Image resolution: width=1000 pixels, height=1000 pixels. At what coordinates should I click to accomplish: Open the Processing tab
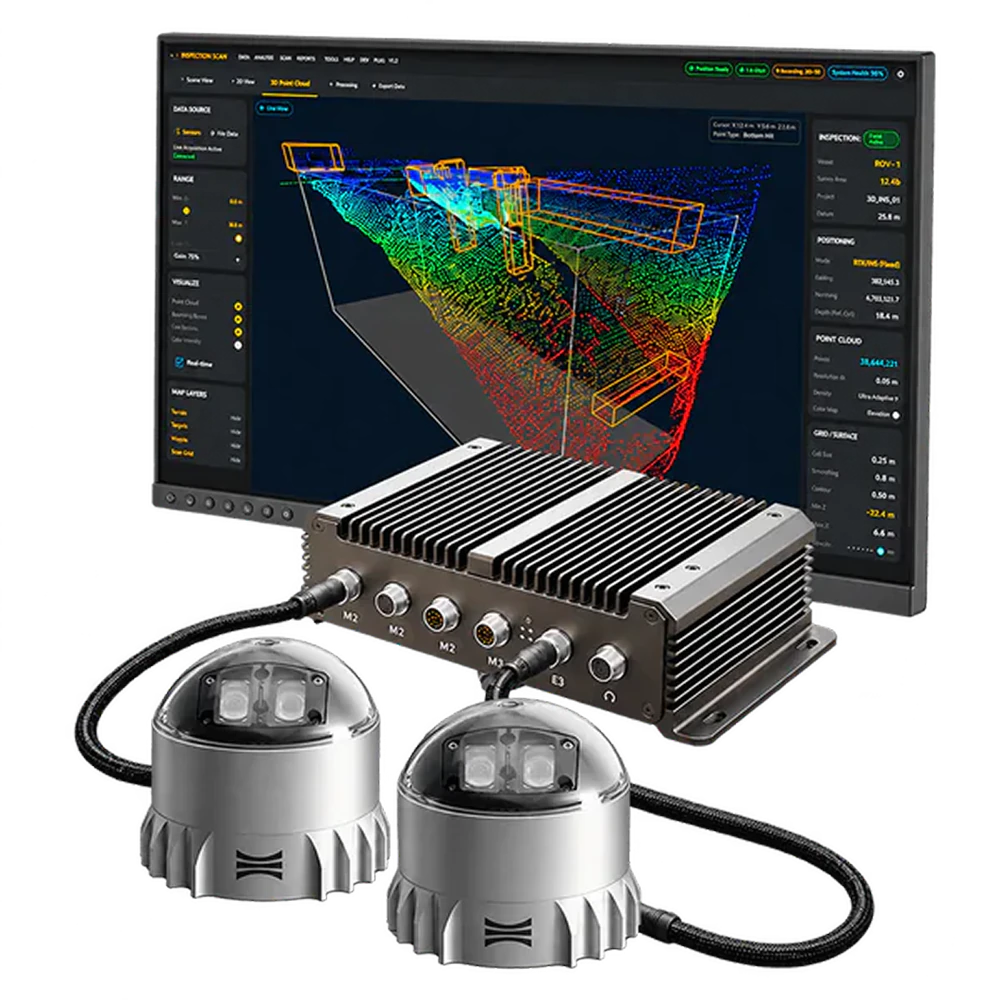(x=344, y=85)
